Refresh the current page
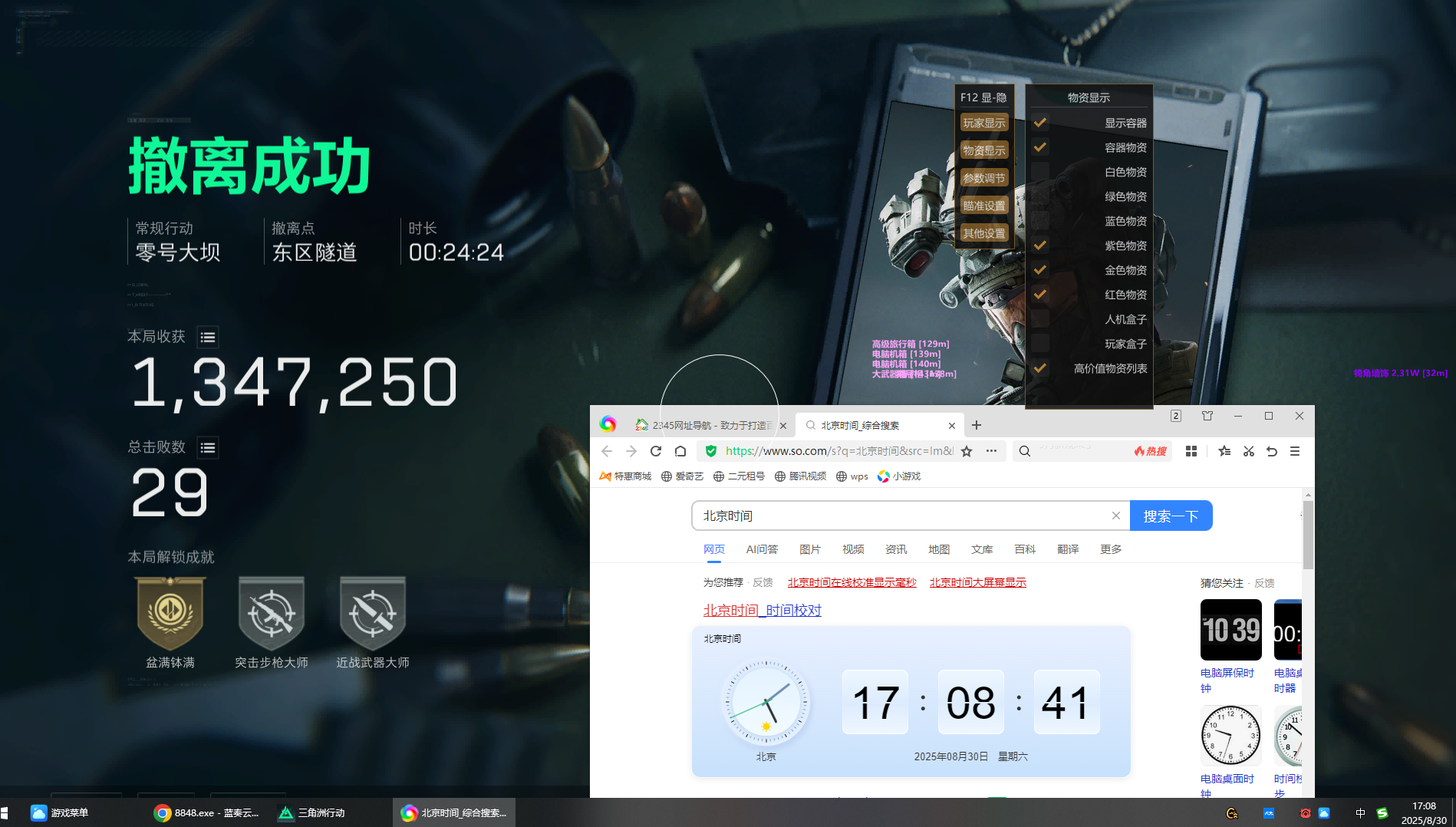This screenshot has height=827, width=1456. 655,451
